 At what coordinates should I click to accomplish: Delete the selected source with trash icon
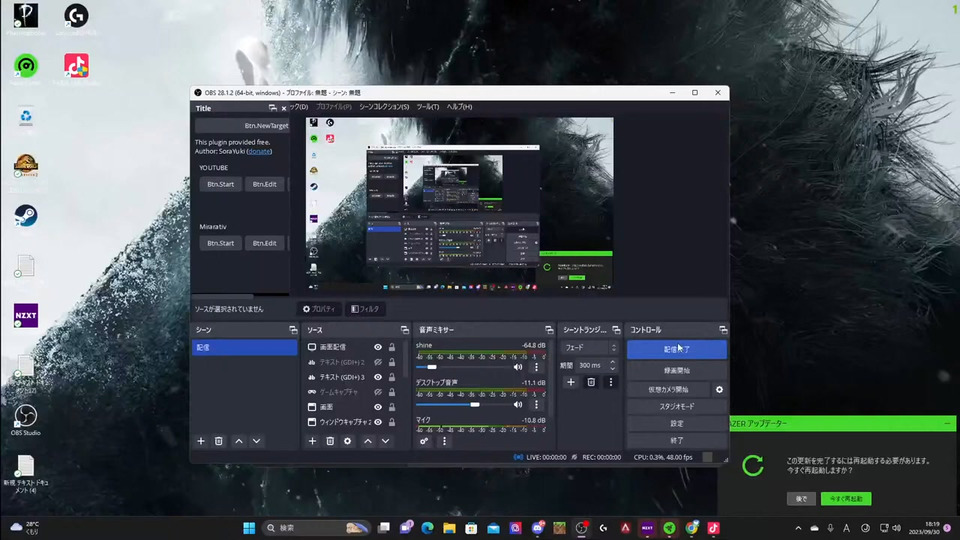[330, 441]
